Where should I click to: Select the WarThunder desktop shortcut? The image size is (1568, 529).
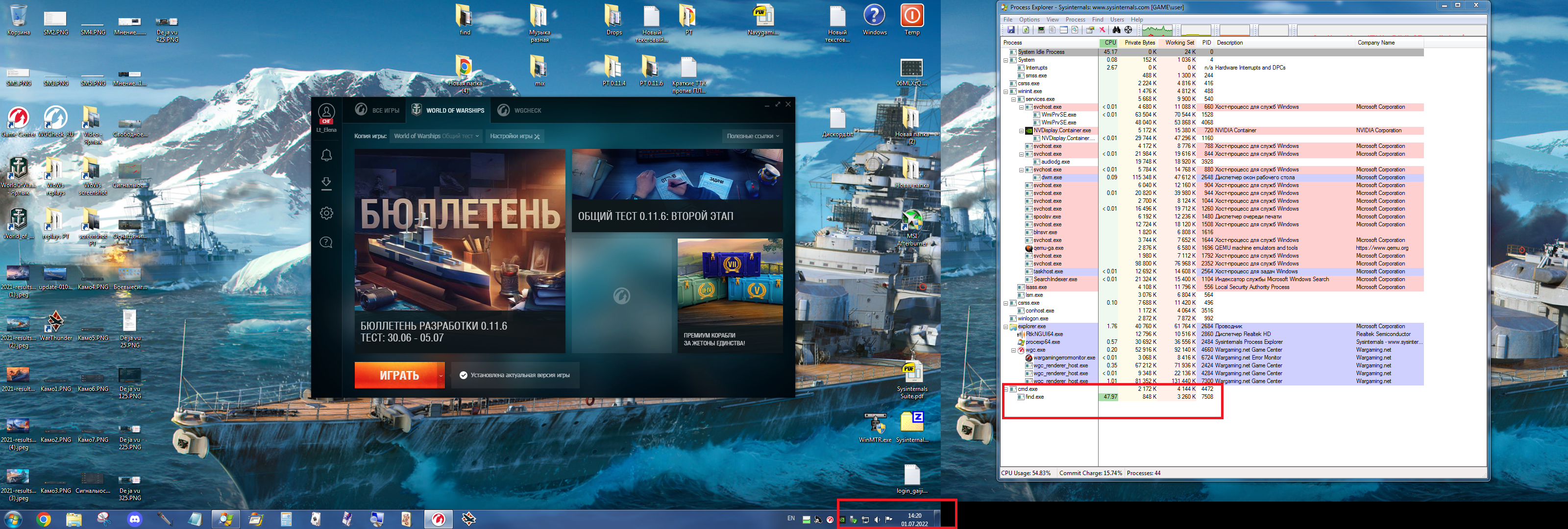55,326
